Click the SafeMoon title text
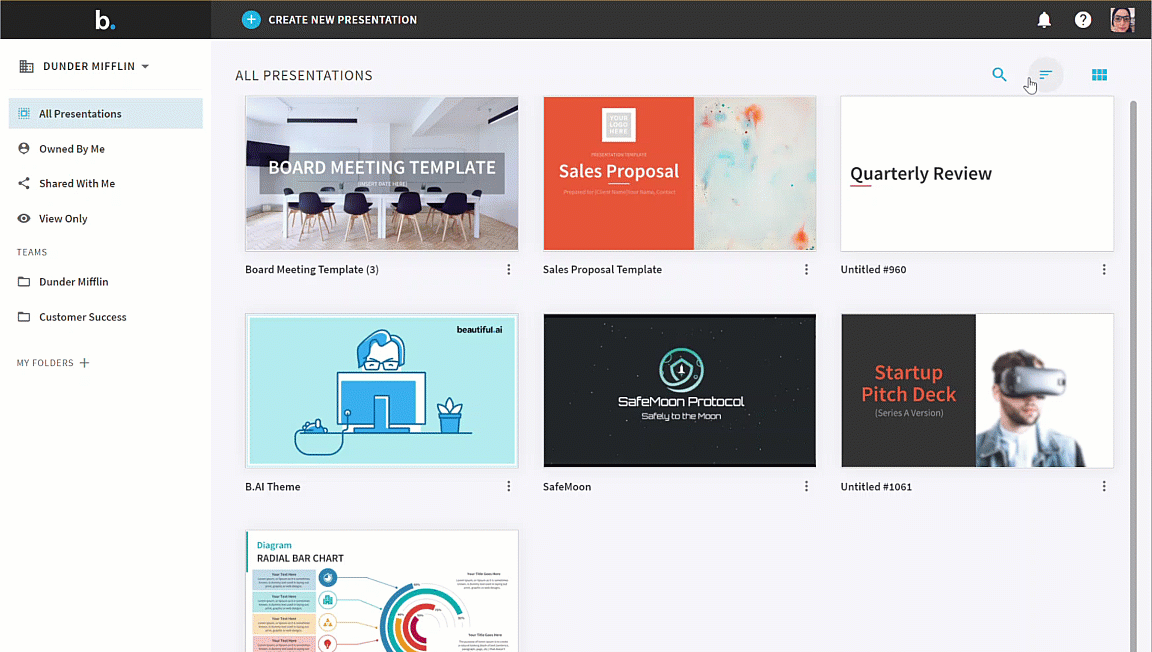1152x652 pixels. click(x=567, y=487)
